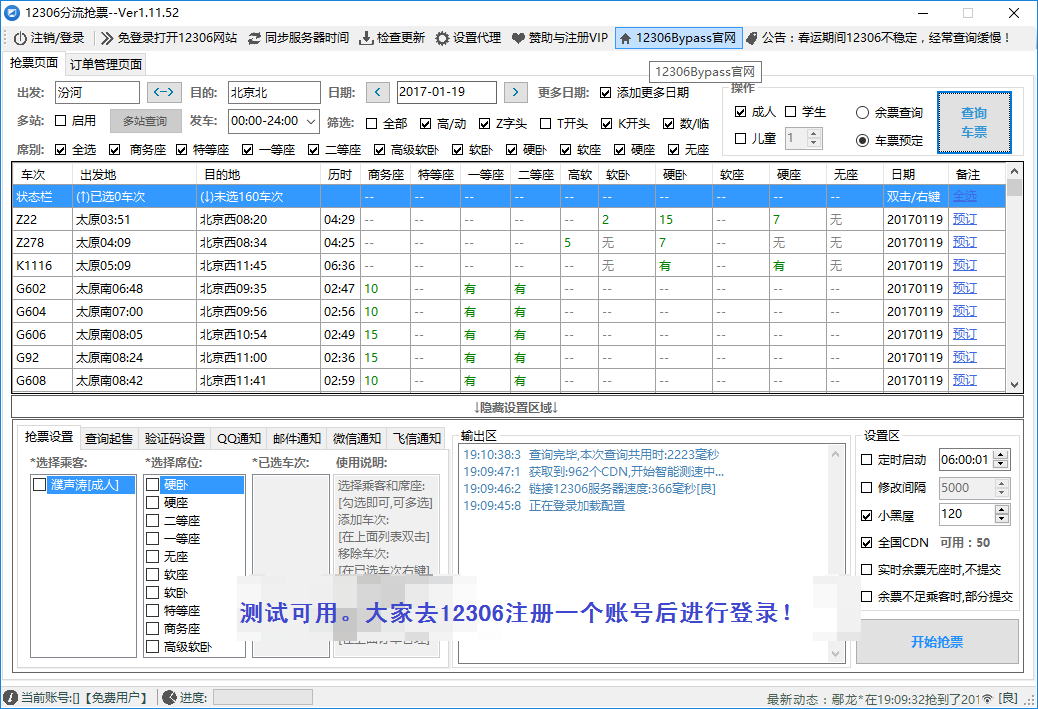This screenshot has width=1038, height=709.
Task: Click the 出发 station input field
Action: click(97, 92)
